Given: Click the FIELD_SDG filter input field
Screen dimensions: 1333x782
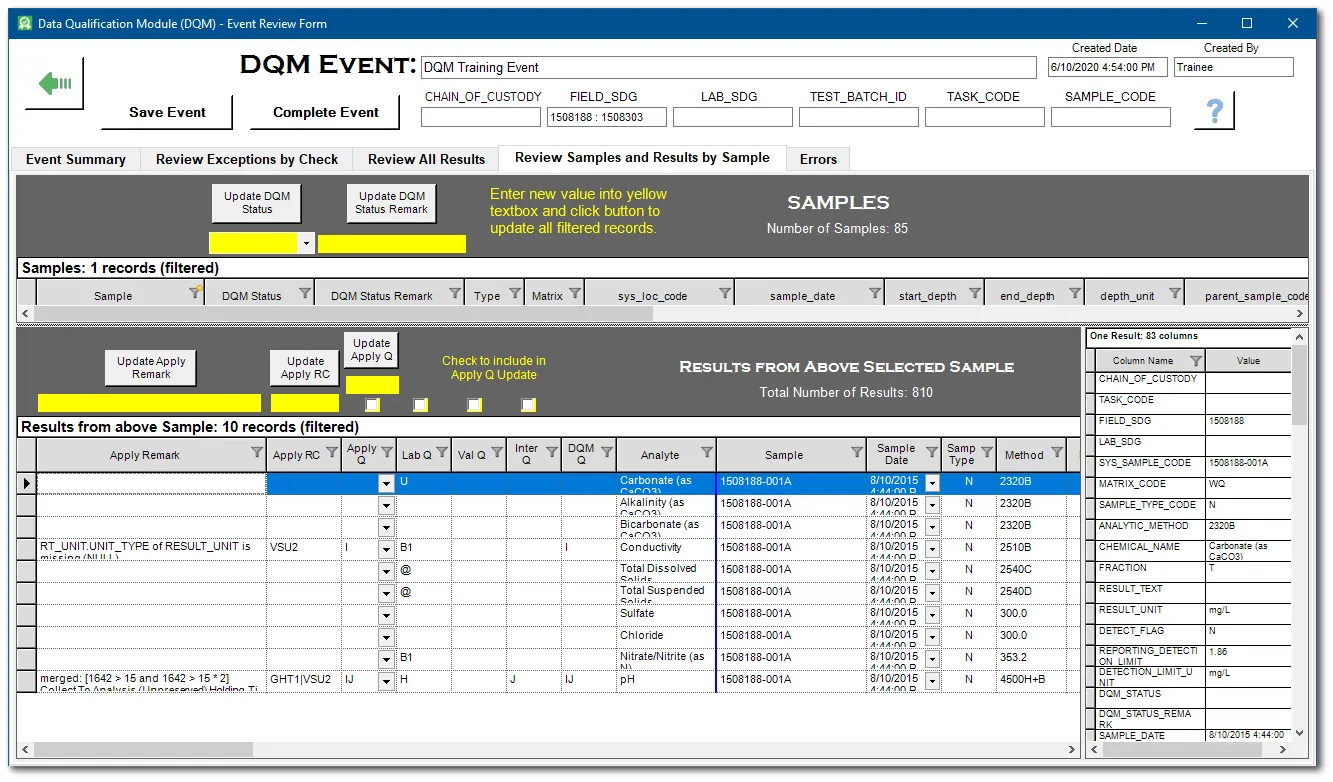Looking at the screenshot, I should 607,117.
